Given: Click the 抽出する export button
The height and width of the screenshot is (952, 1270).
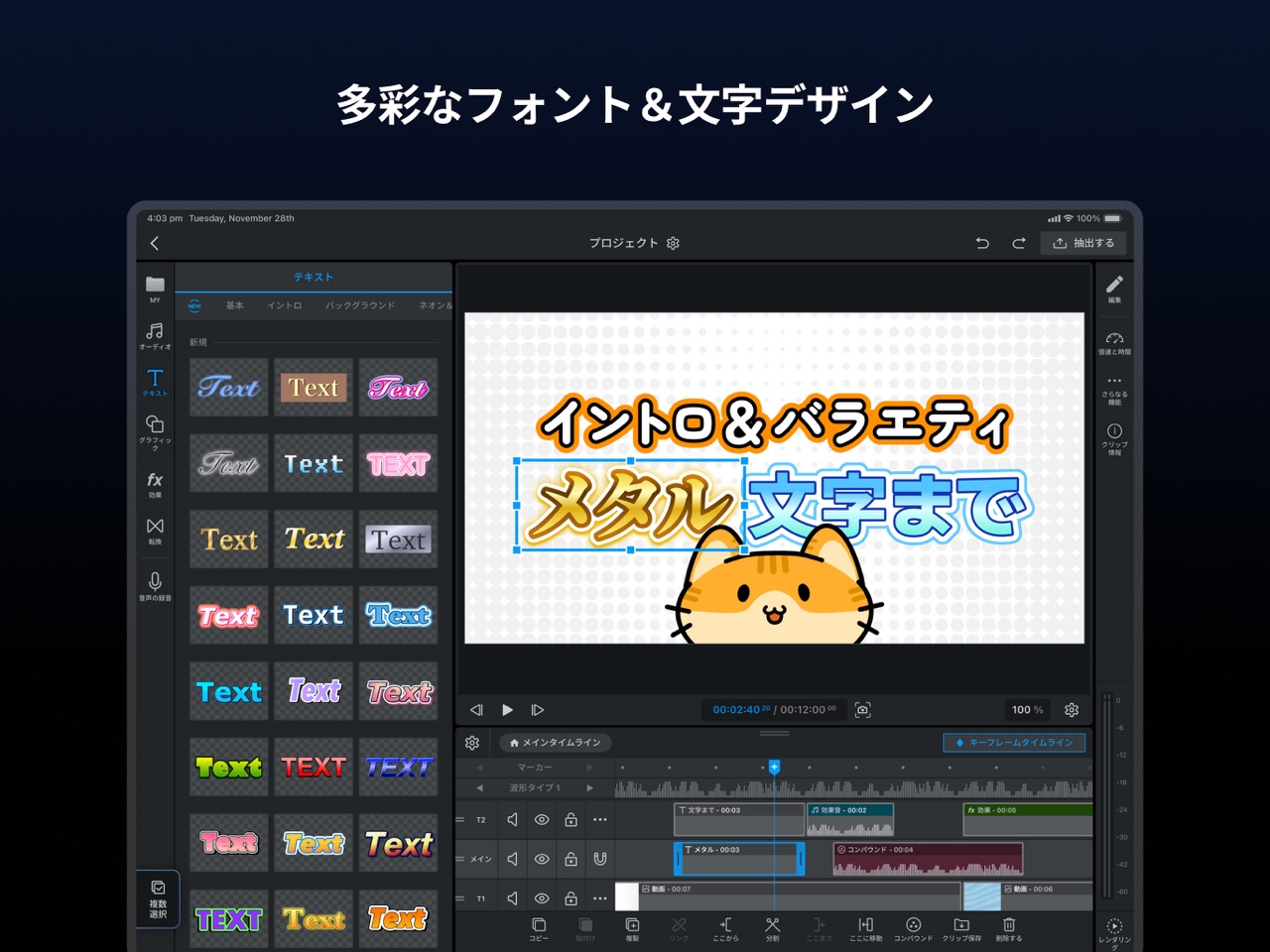Looking at the screenshot, I should point(1083,243).
